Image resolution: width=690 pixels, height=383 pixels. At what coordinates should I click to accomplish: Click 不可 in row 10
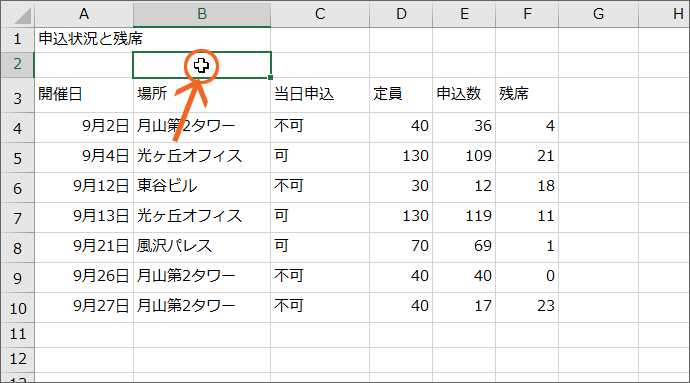(320, 307)
